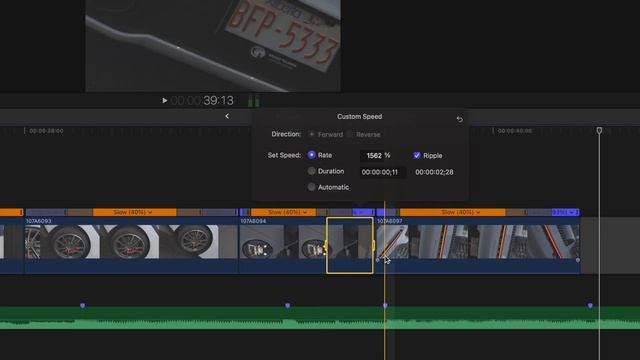Screen dimensions: 640x360
Task: Click the timecode display 39:13
Action: point(202,100)
